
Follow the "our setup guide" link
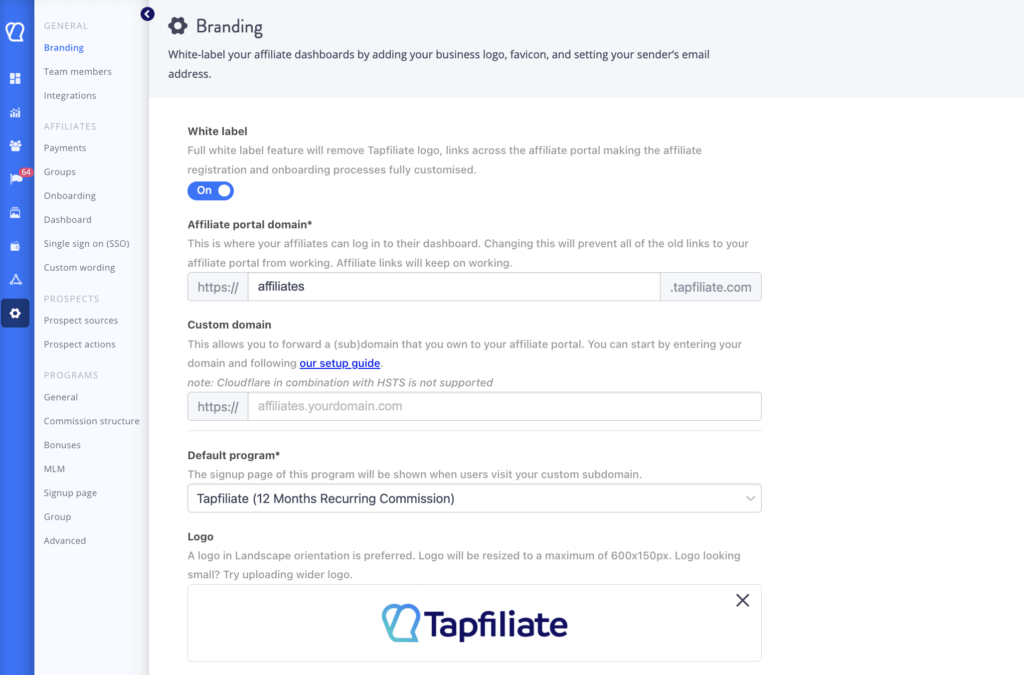pyautogui.click(x=340, y=363)
